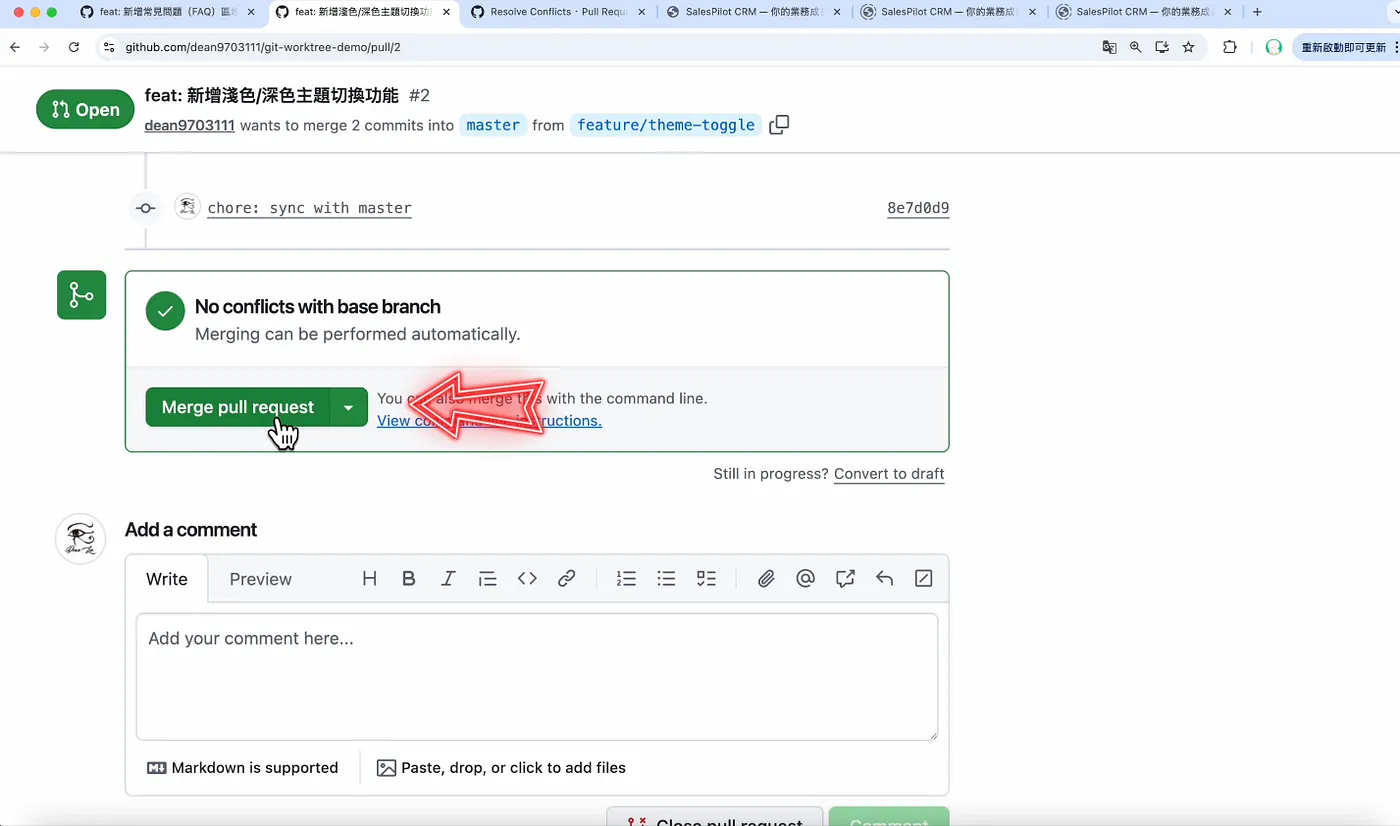Open the chore: sync with master commit
Viewport: 1400px width, 826px height.
(x=309, y=208)
